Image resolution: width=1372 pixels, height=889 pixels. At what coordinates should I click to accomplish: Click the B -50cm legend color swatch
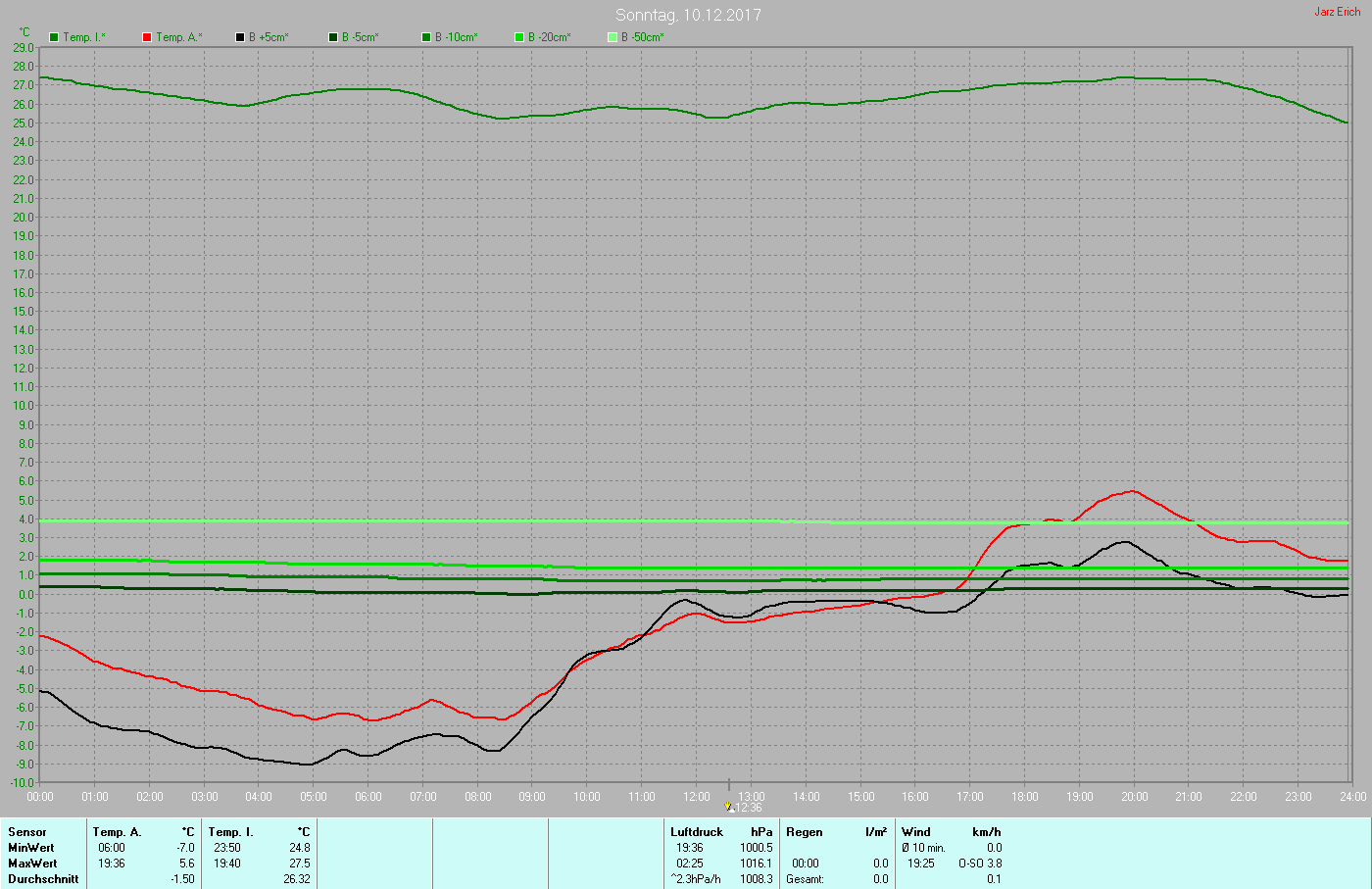pyautogui.click(x=612, y=37)
